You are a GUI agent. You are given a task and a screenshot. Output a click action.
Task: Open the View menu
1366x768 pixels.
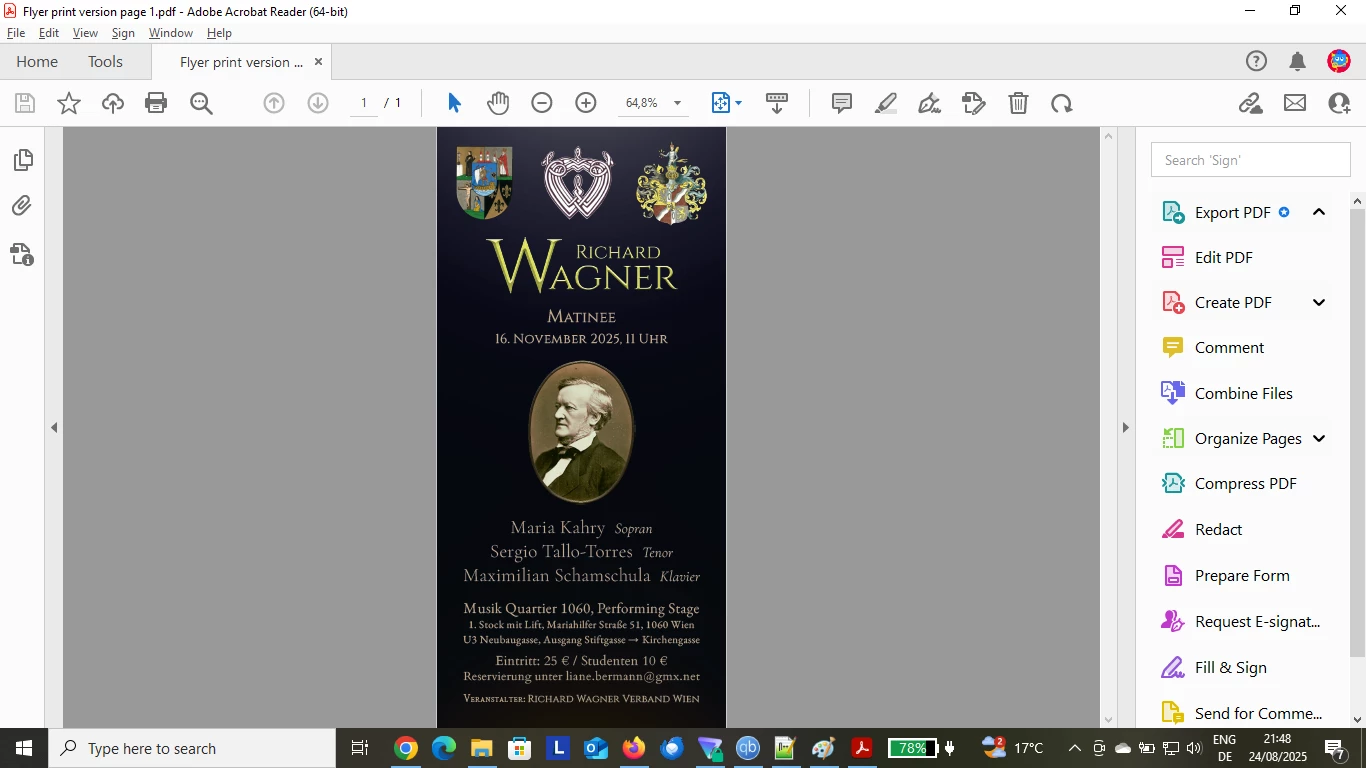coord(85,33)
